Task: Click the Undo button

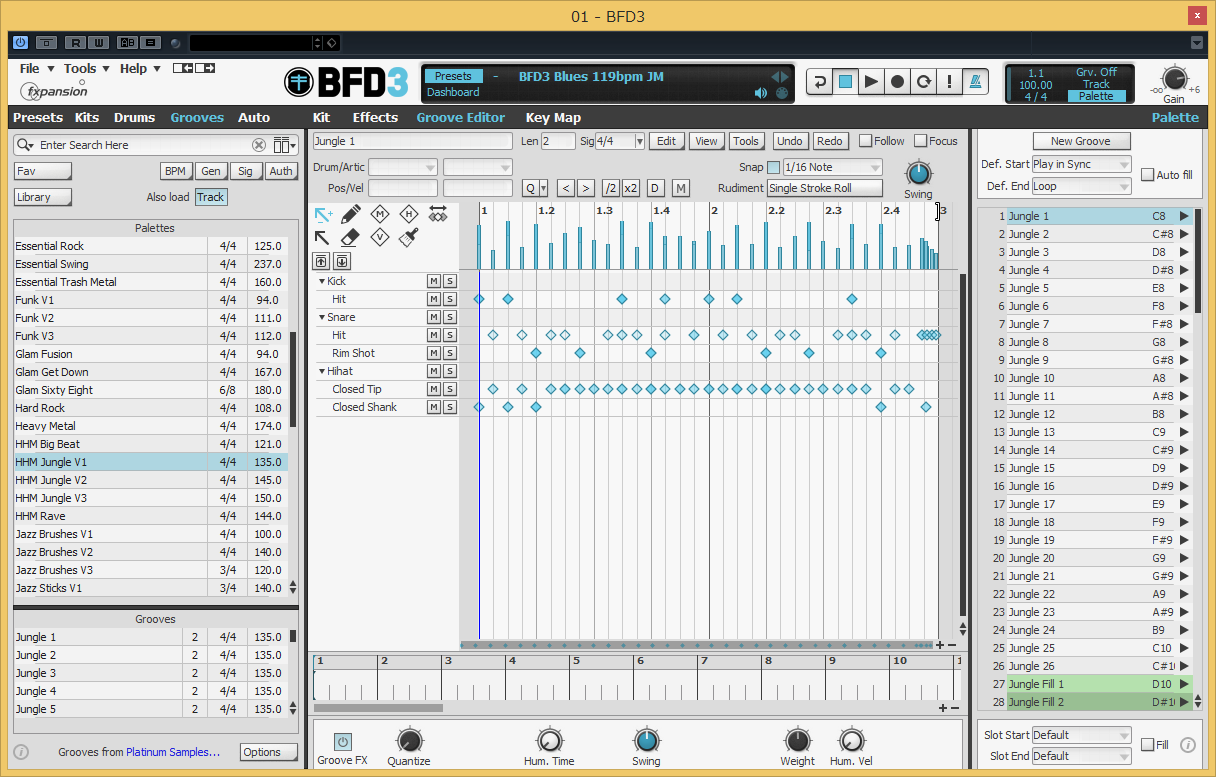Action: [789, 141]
